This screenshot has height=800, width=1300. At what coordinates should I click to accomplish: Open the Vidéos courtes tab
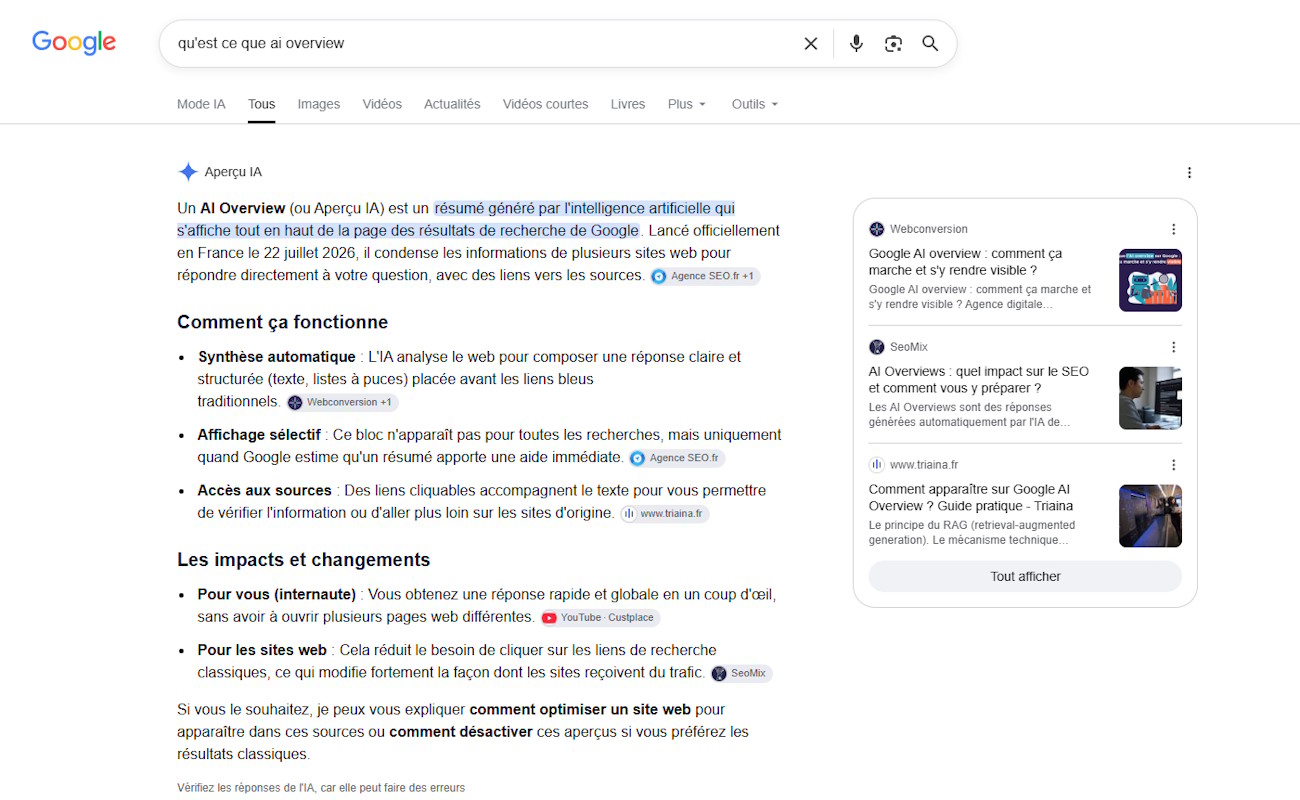pos(546,104)
